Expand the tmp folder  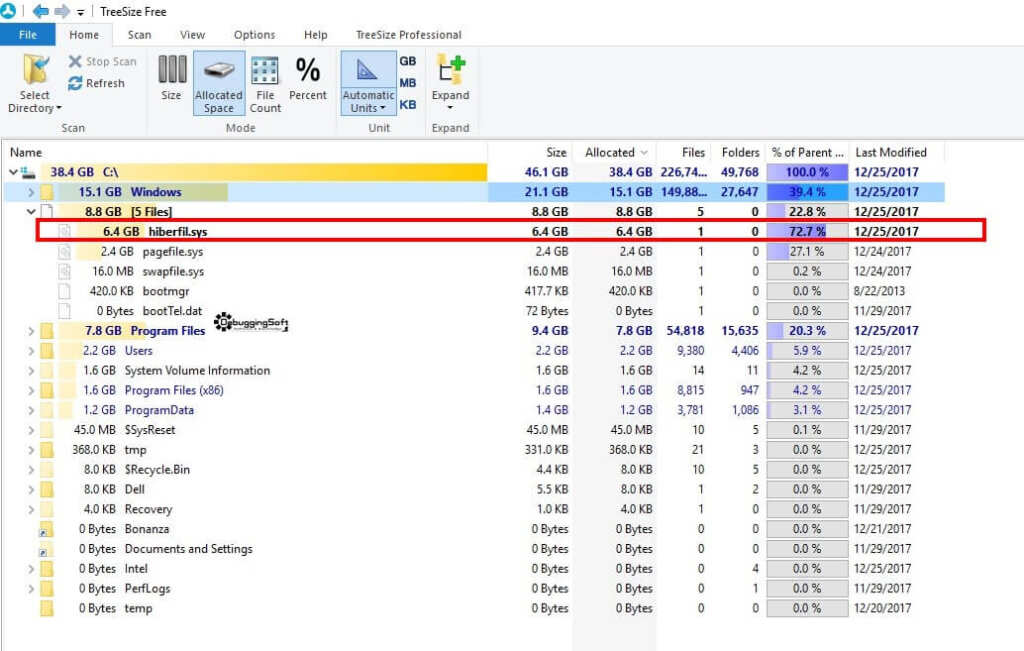point(31,450)
